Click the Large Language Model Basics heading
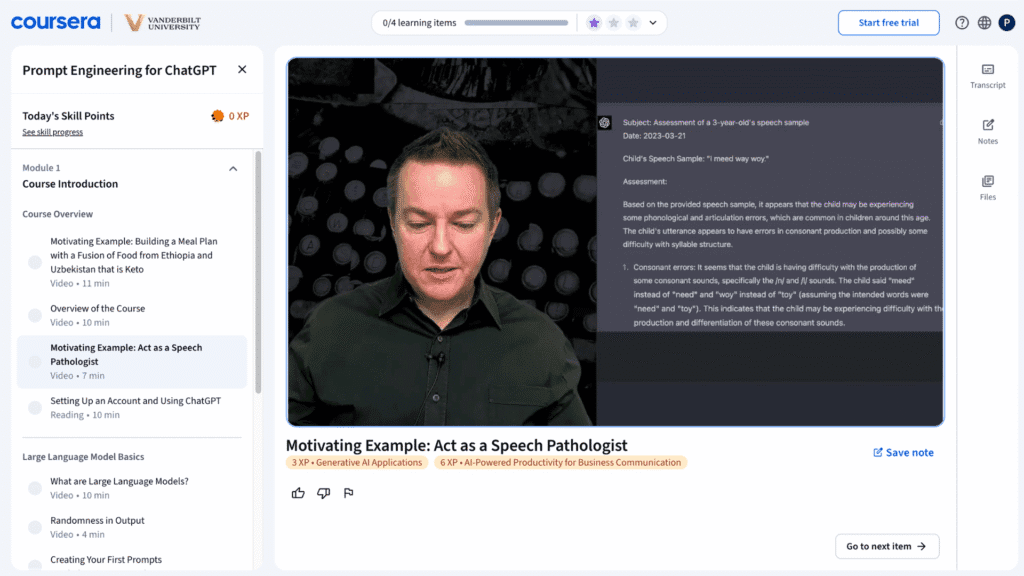 (83, 456)
